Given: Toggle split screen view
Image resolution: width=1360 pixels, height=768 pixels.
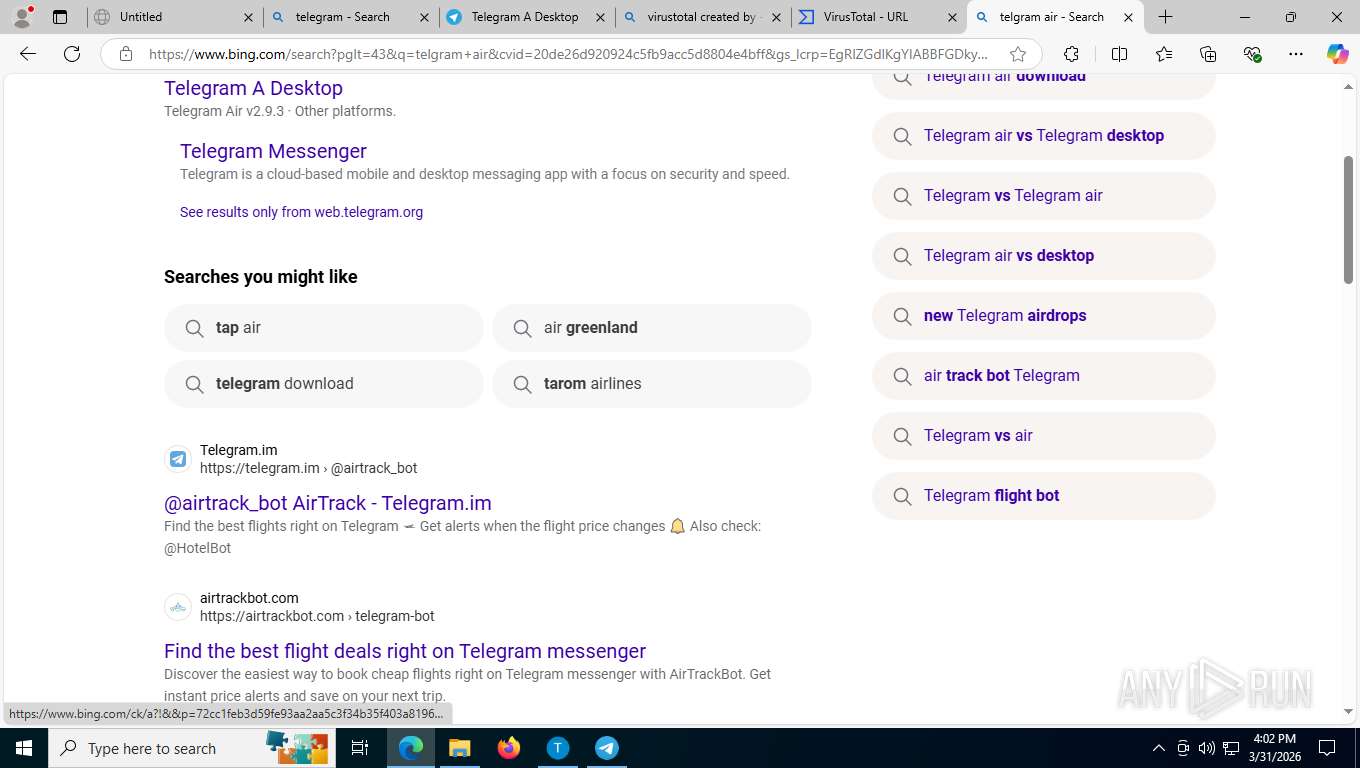Looking at the screenshot, I should coord(1119,54).
